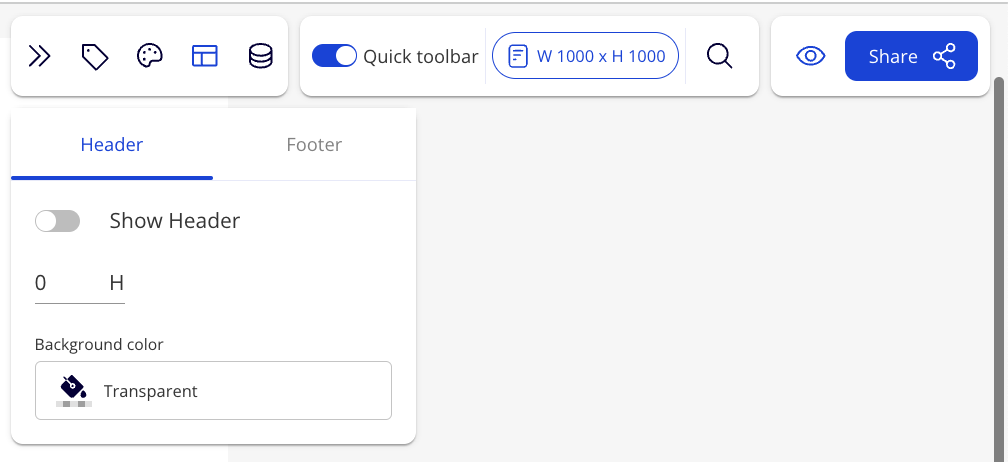Image resolution: width=1008 pixels, height=462 pixels.
Task: Open the tags panel icon
Action: point(95,56)
